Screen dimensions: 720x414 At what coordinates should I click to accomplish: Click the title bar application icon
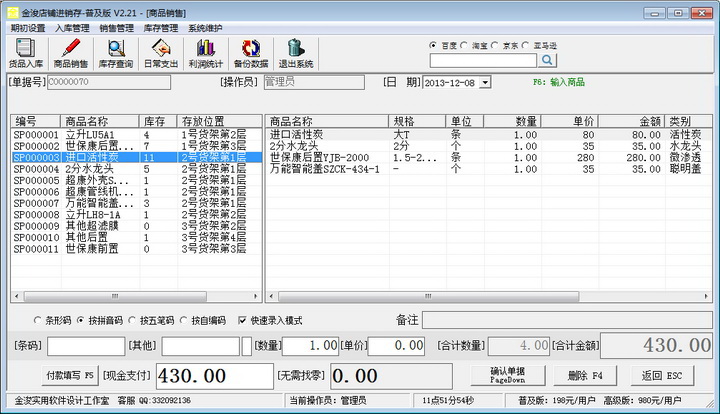click(13, 13)
